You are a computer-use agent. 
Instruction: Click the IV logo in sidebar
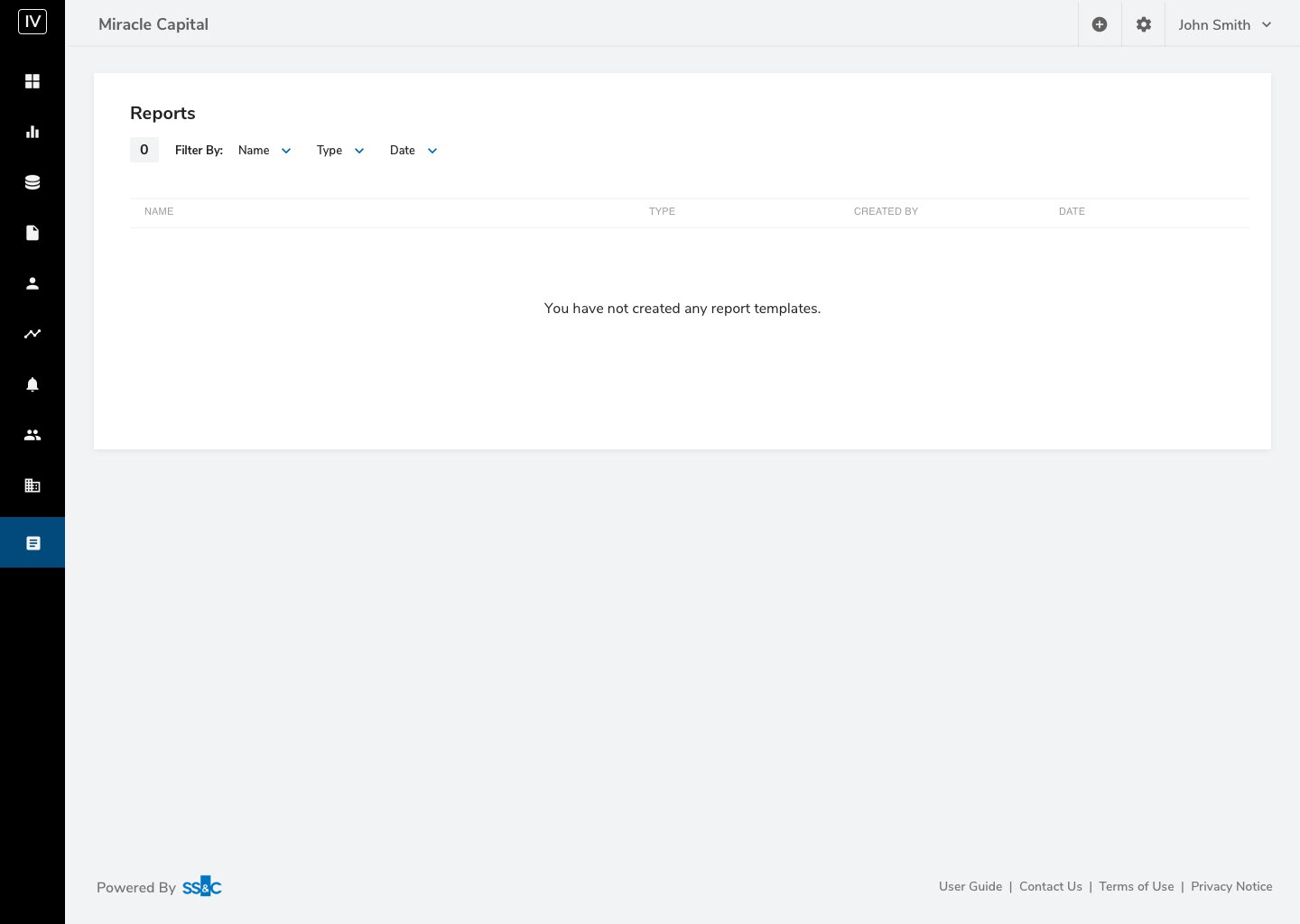tap(32, 22)
